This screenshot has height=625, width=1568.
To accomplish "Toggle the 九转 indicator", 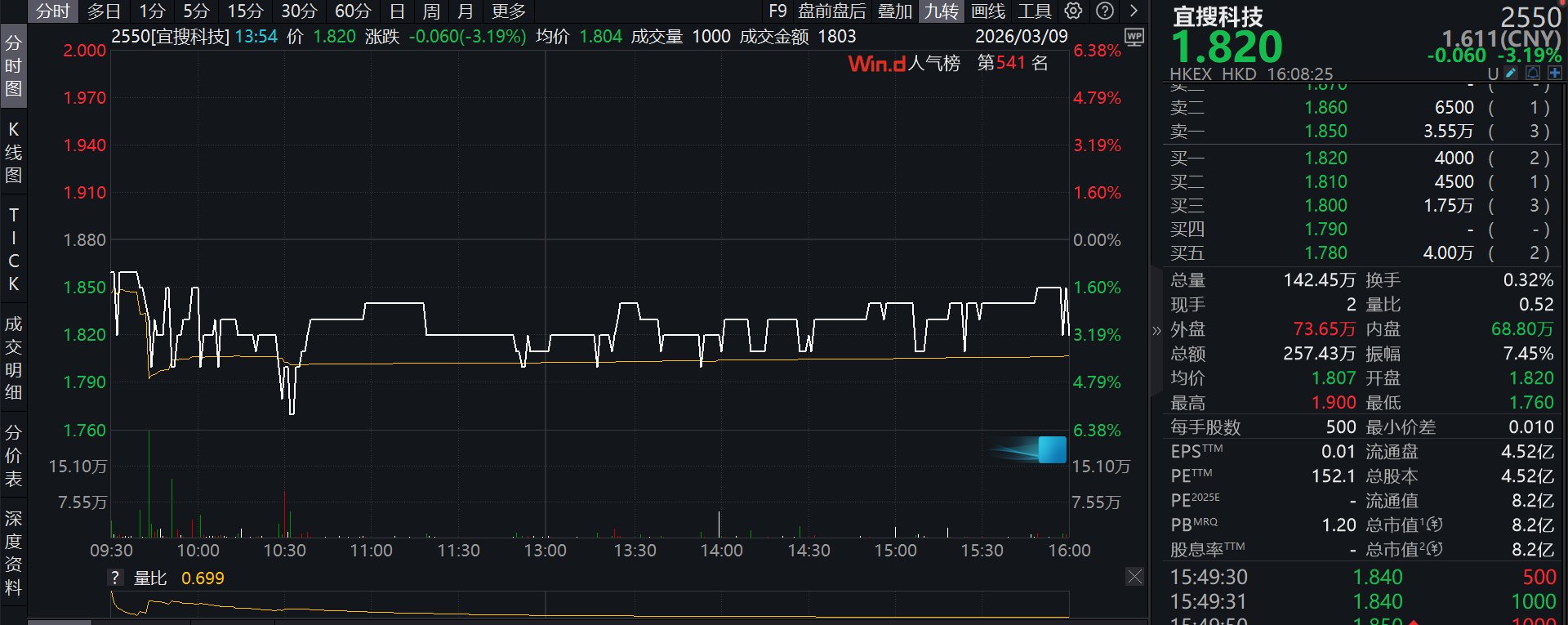I will coord(942,11).
